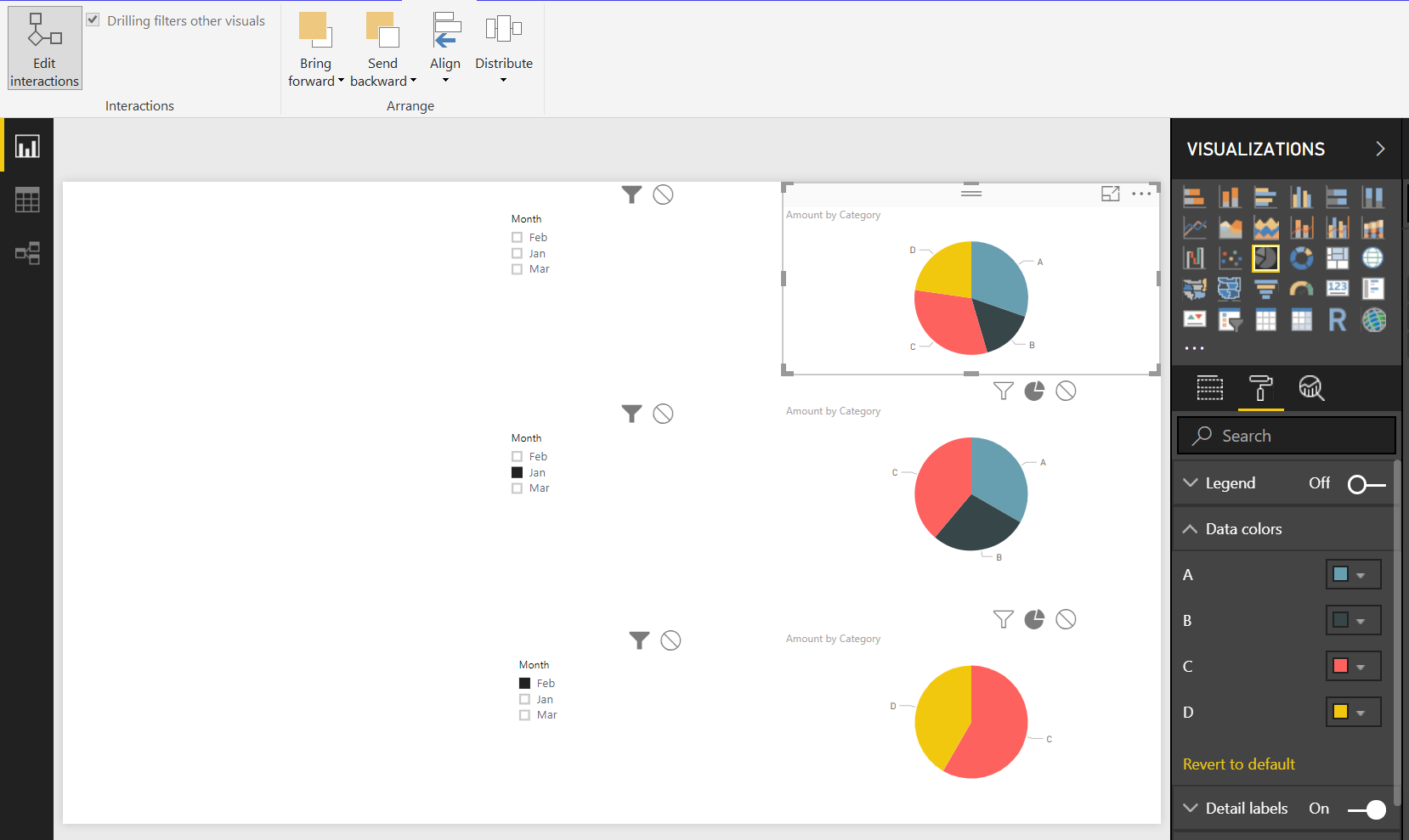1409x840 pixels.
Task: Collapse the Visualizations pane with the chevron
Action: click(1380, 149)
